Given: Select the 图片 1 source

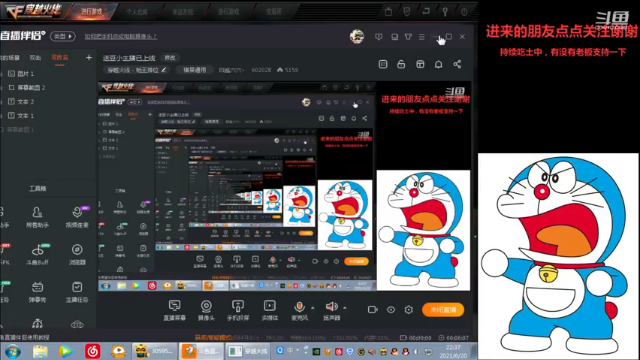Looking at the screenshot, I should 21,73.
